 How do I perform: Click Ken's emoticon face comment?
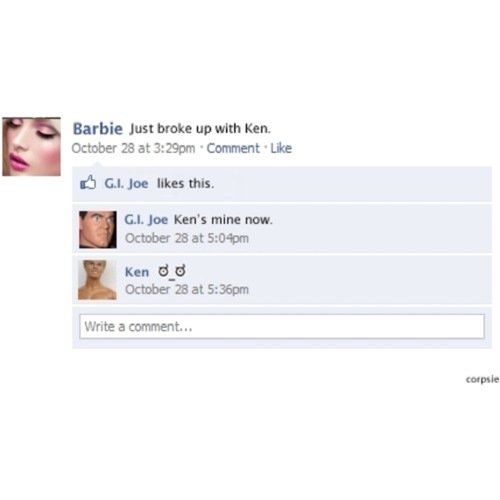tap(172, 272)
